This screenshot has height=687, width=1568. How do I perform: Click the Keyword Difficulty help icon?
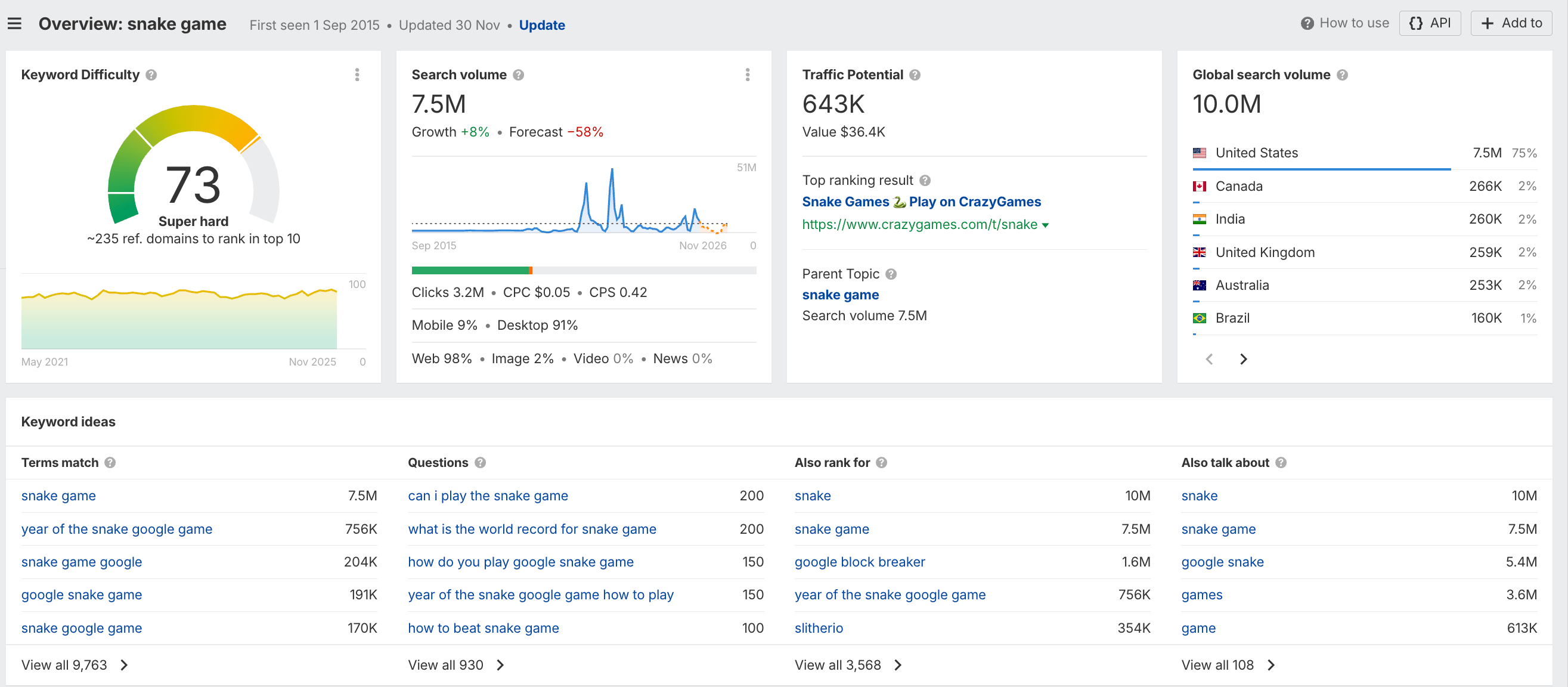pos(151,75)
